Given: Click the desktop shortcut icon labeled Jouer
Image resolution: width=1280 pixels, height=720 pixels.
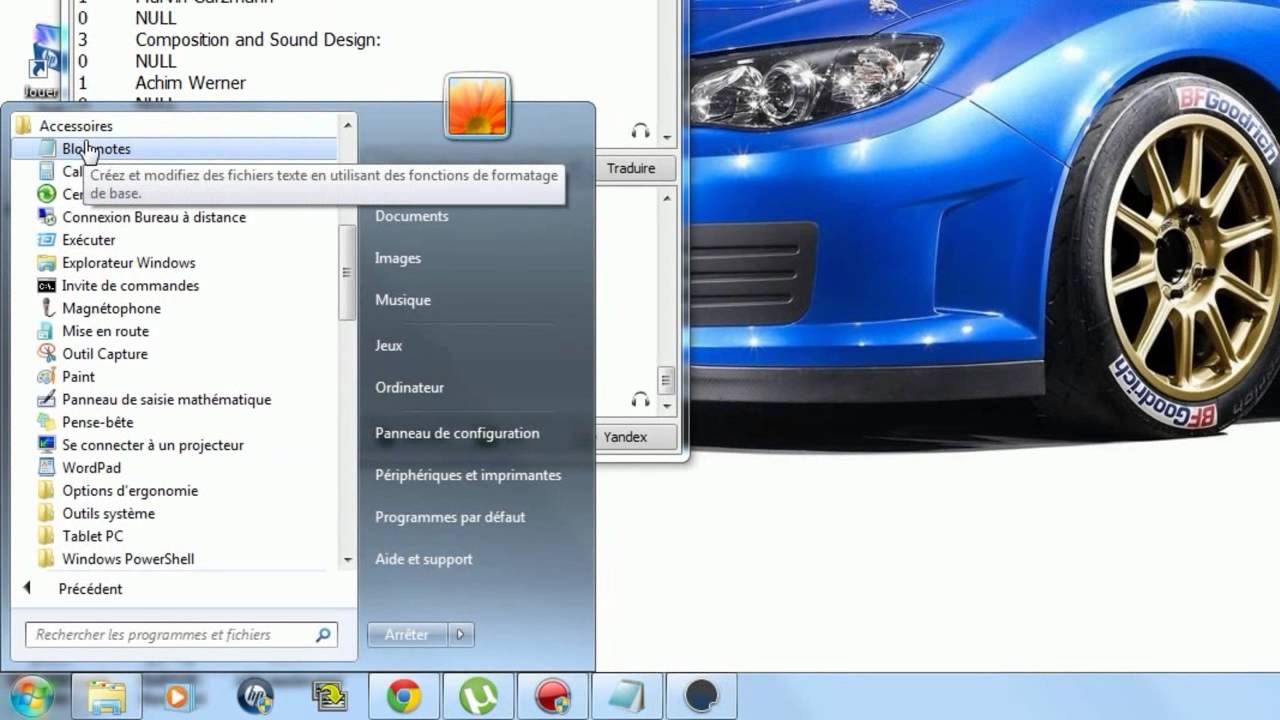Looking at the screenshot, I should coord(42,62).
